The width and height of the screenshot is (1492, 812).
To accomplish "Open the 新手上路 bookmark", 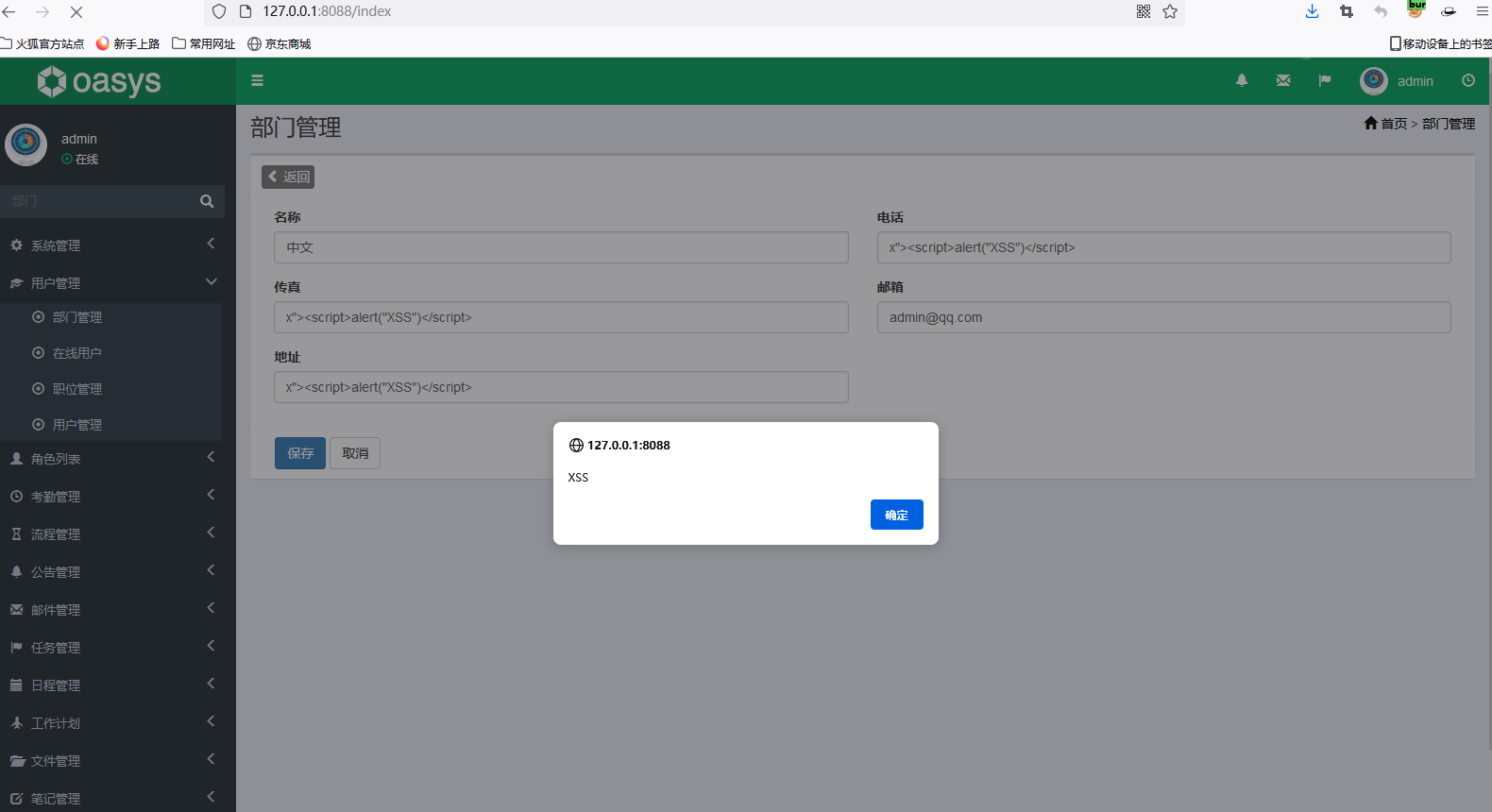I will pyautogui.click(x=128, y=43).
